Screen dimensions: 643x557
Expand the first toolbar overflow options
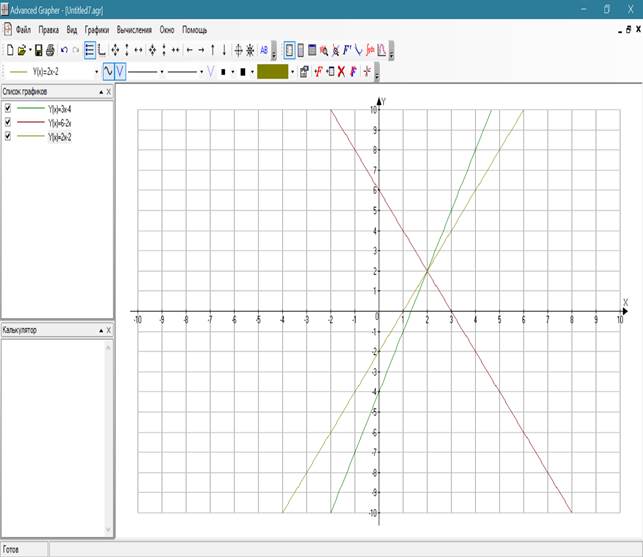(x=274, y=51)
